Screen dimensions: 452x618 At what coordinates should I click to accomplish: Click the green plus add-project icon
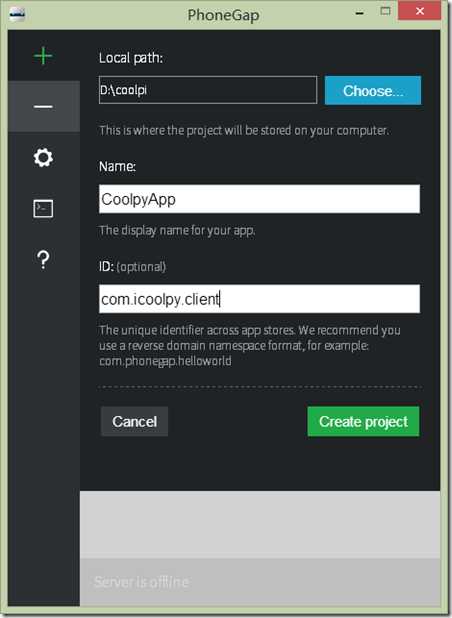(43, 56)
